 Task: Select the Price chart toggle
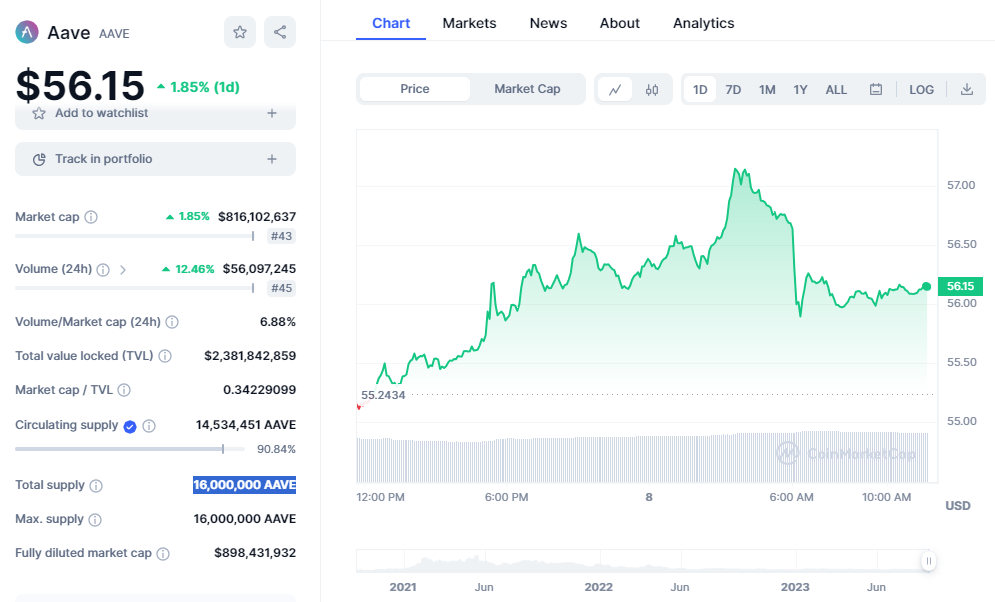(415, 89)
